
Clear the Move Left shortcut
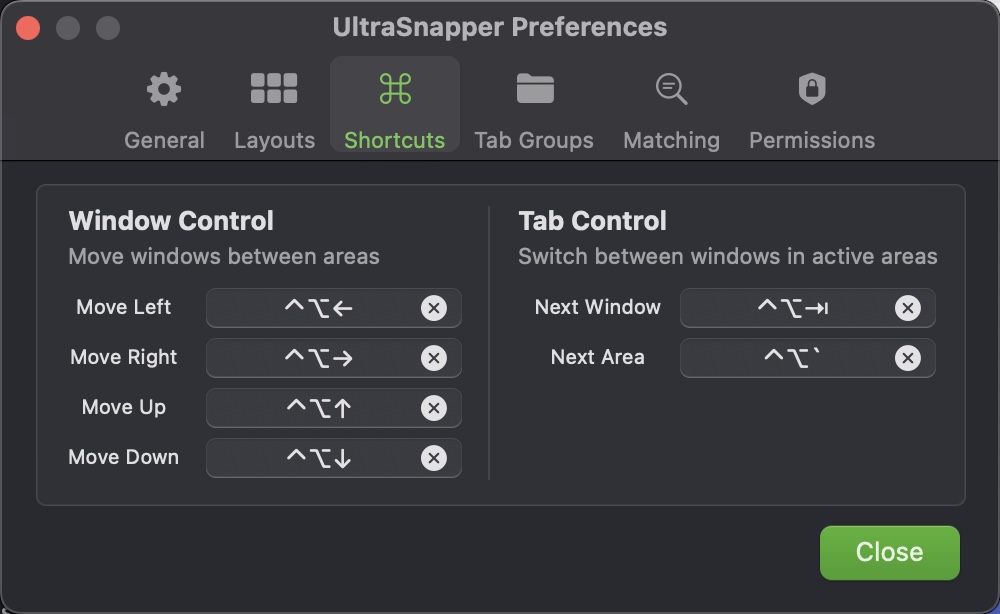click(434, 308)
